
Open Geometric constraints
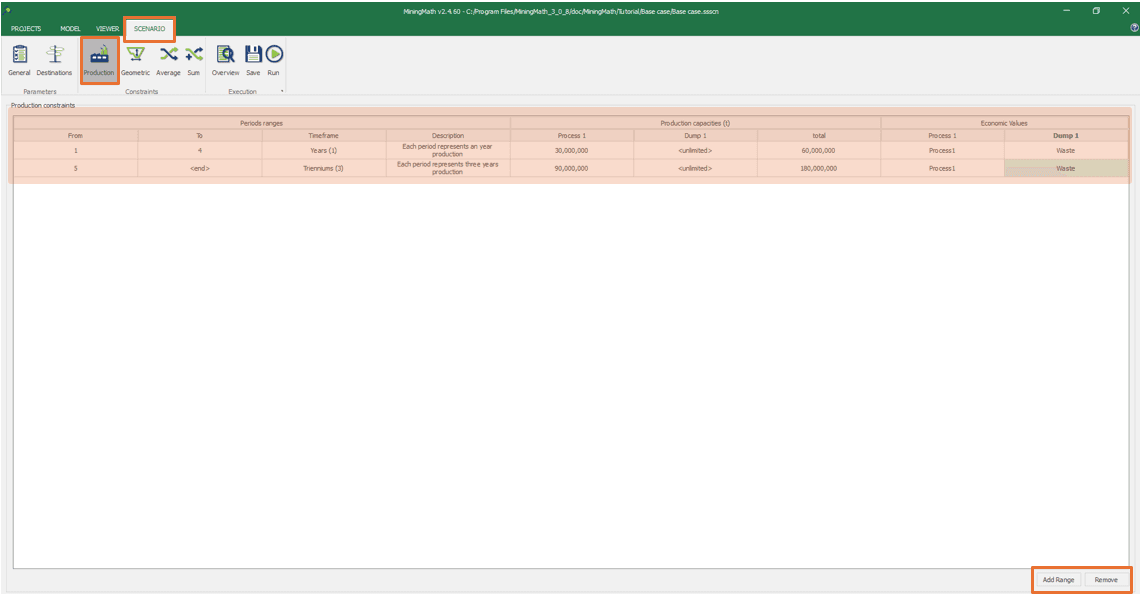135,59
